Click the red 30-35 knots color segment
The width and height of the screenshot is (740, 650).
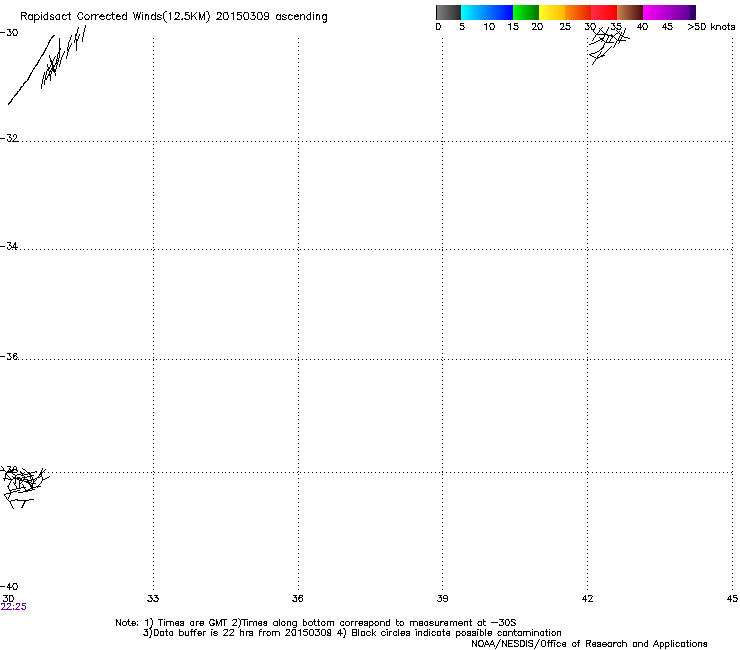[604, 12]
